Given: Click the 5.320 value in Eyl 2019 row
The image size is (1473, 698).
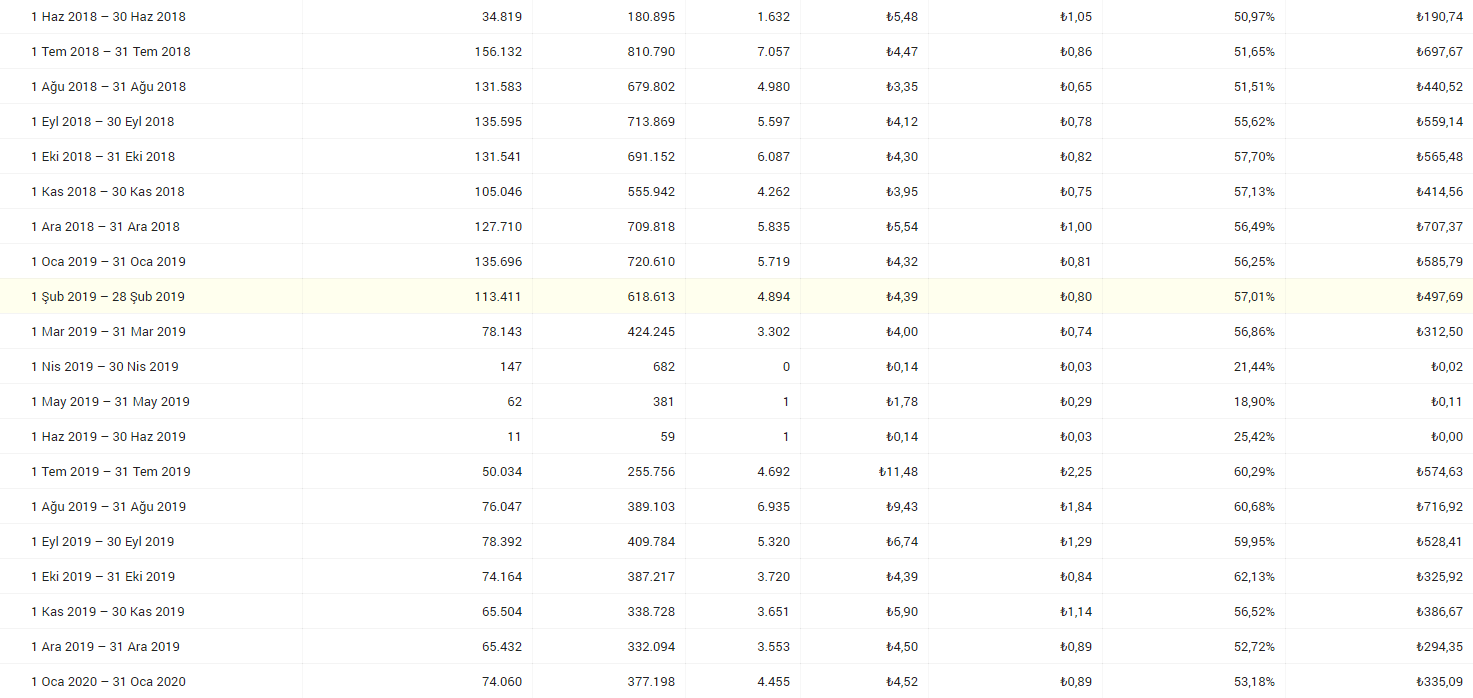Looking at the screenshot, I should 774,542.
